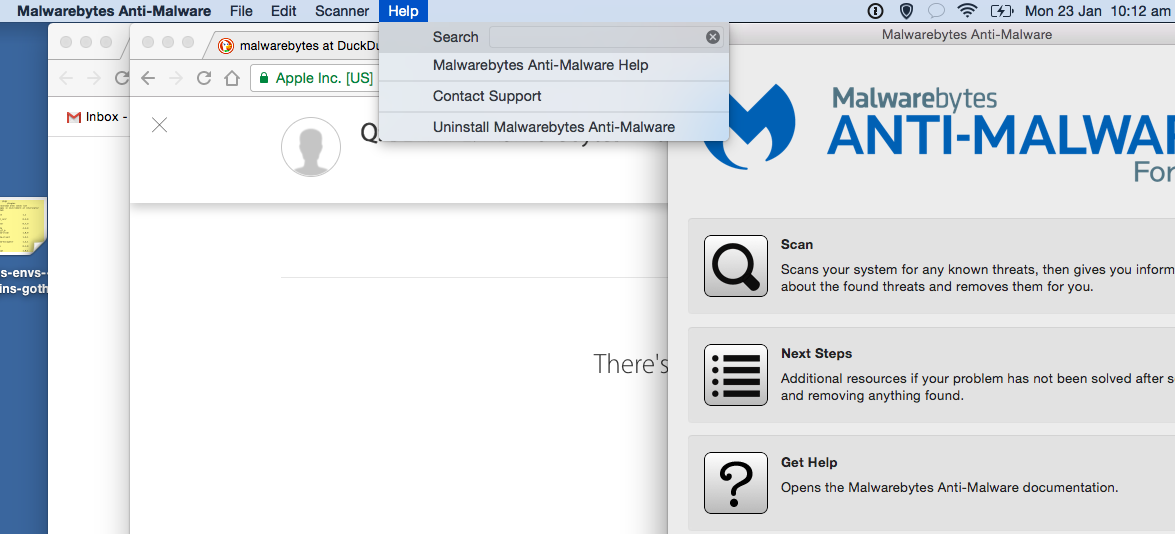The height and width of the screenshot is (534, 1175).
Task: Go back in front Chrome window
Action: point(148,78)
